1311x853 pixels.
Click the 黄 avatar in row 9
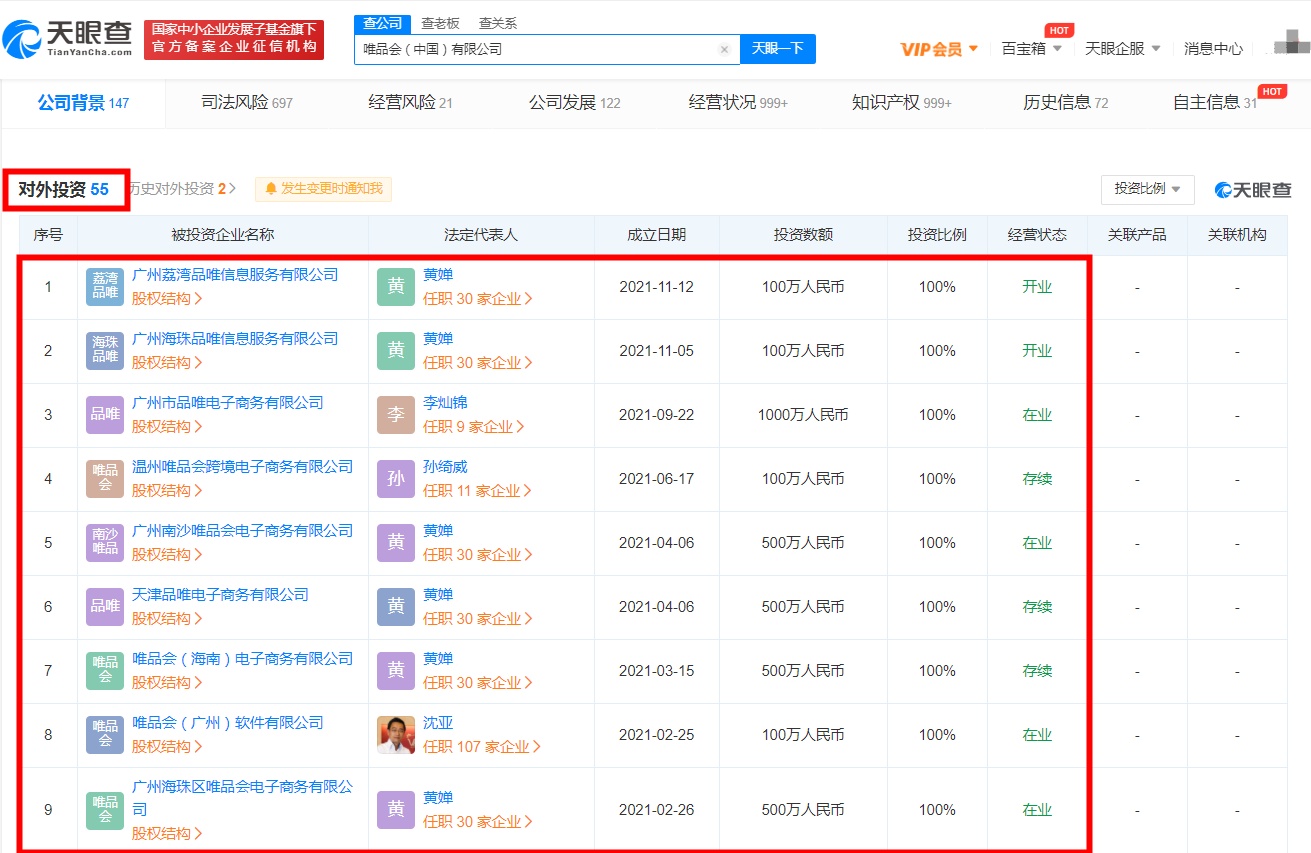point(396,810)
